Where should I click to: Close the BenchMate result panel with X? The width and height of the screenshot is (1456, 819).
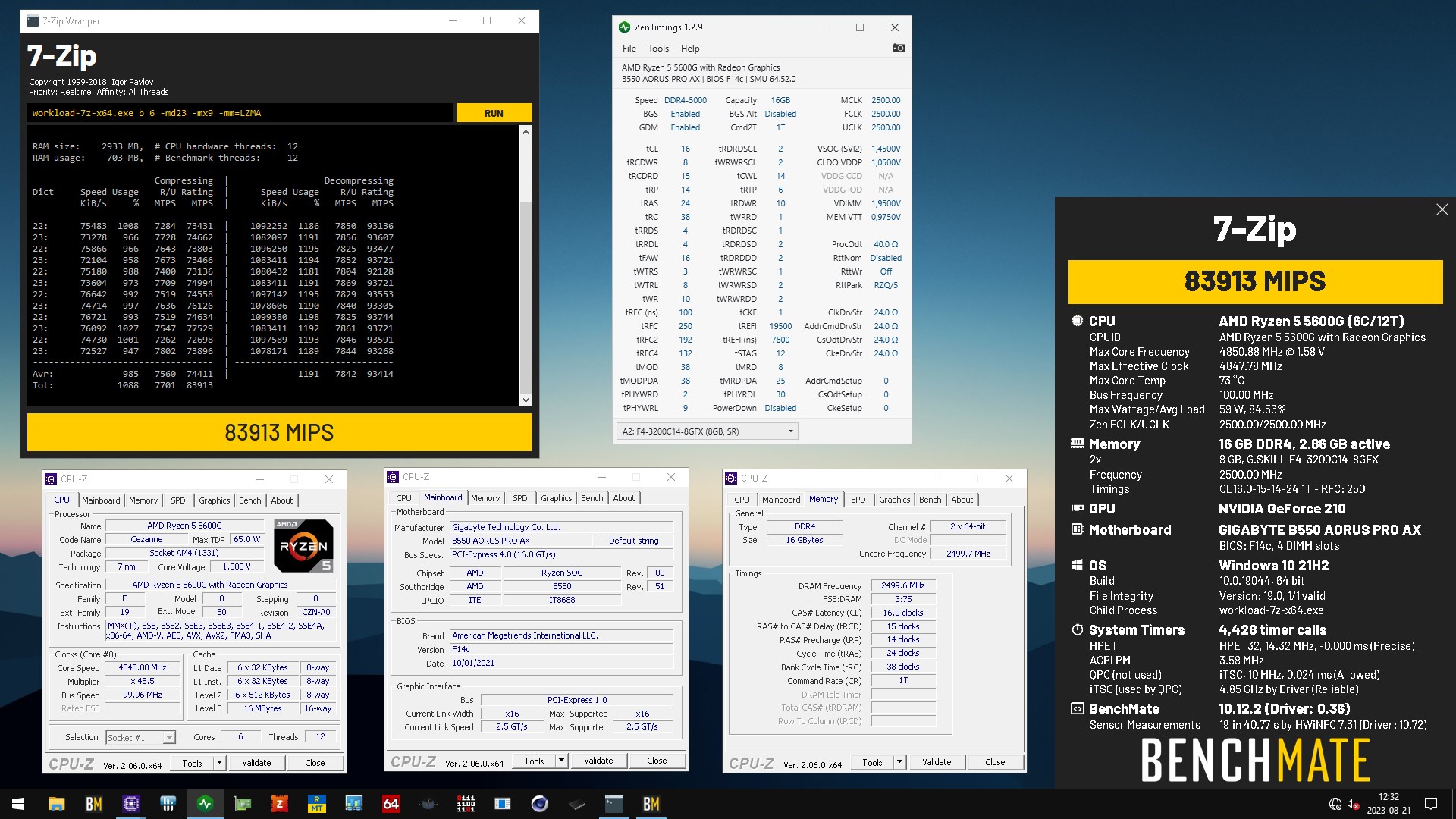[1442, 209]
